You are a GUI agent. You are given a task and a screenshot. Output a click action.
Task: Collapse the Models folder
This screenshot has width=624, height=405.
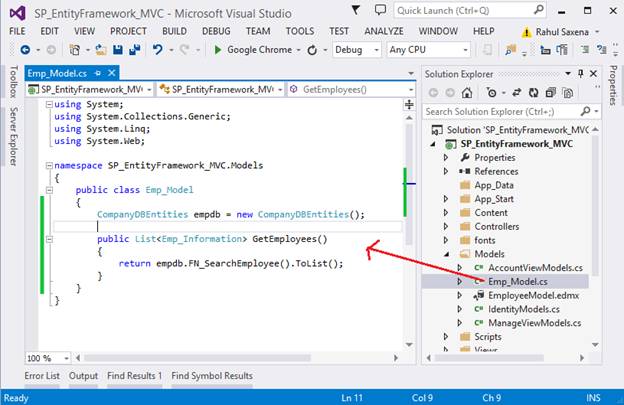446,254
